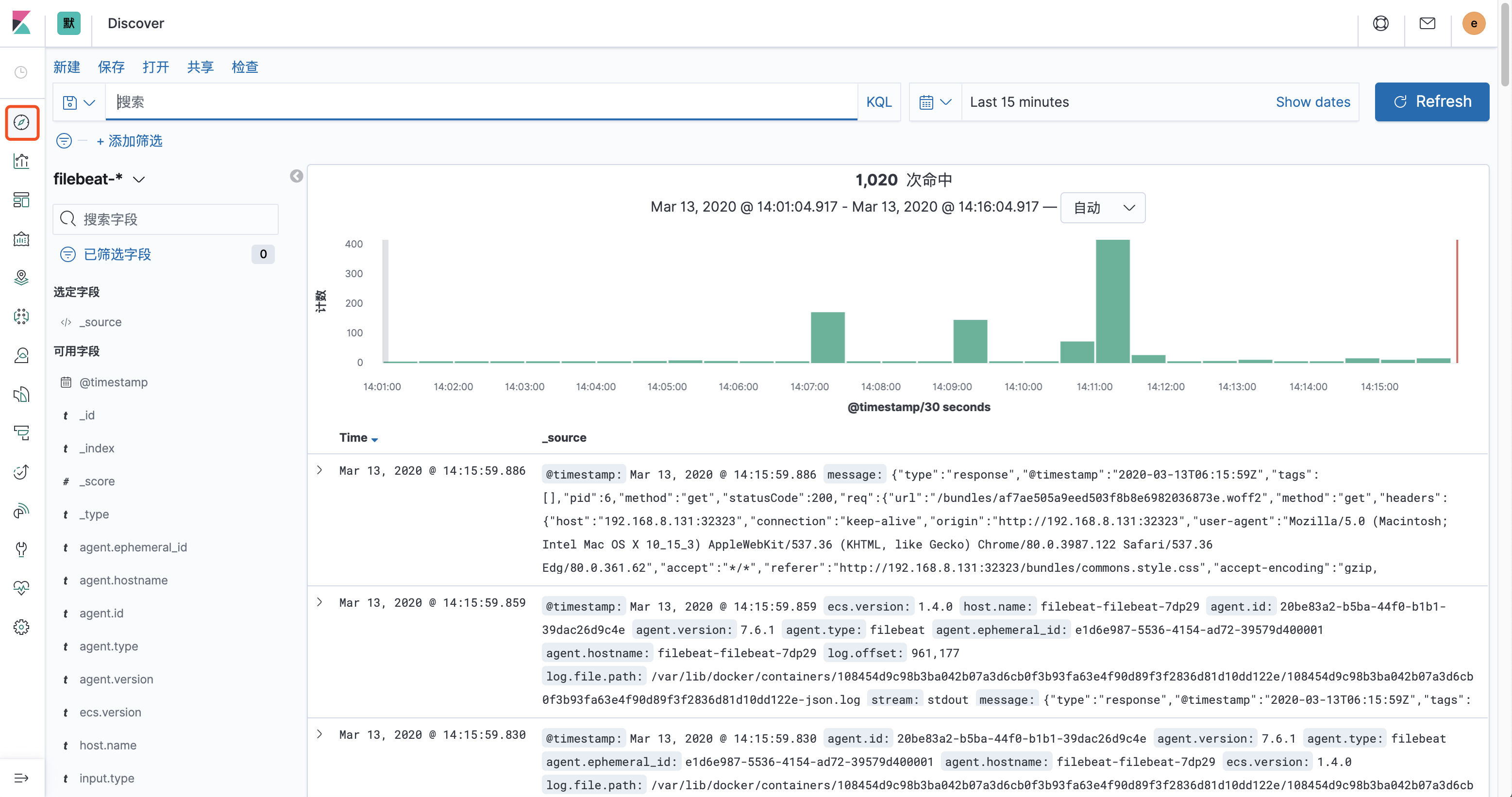Sort by the Time column header

[x=358, y=437]
